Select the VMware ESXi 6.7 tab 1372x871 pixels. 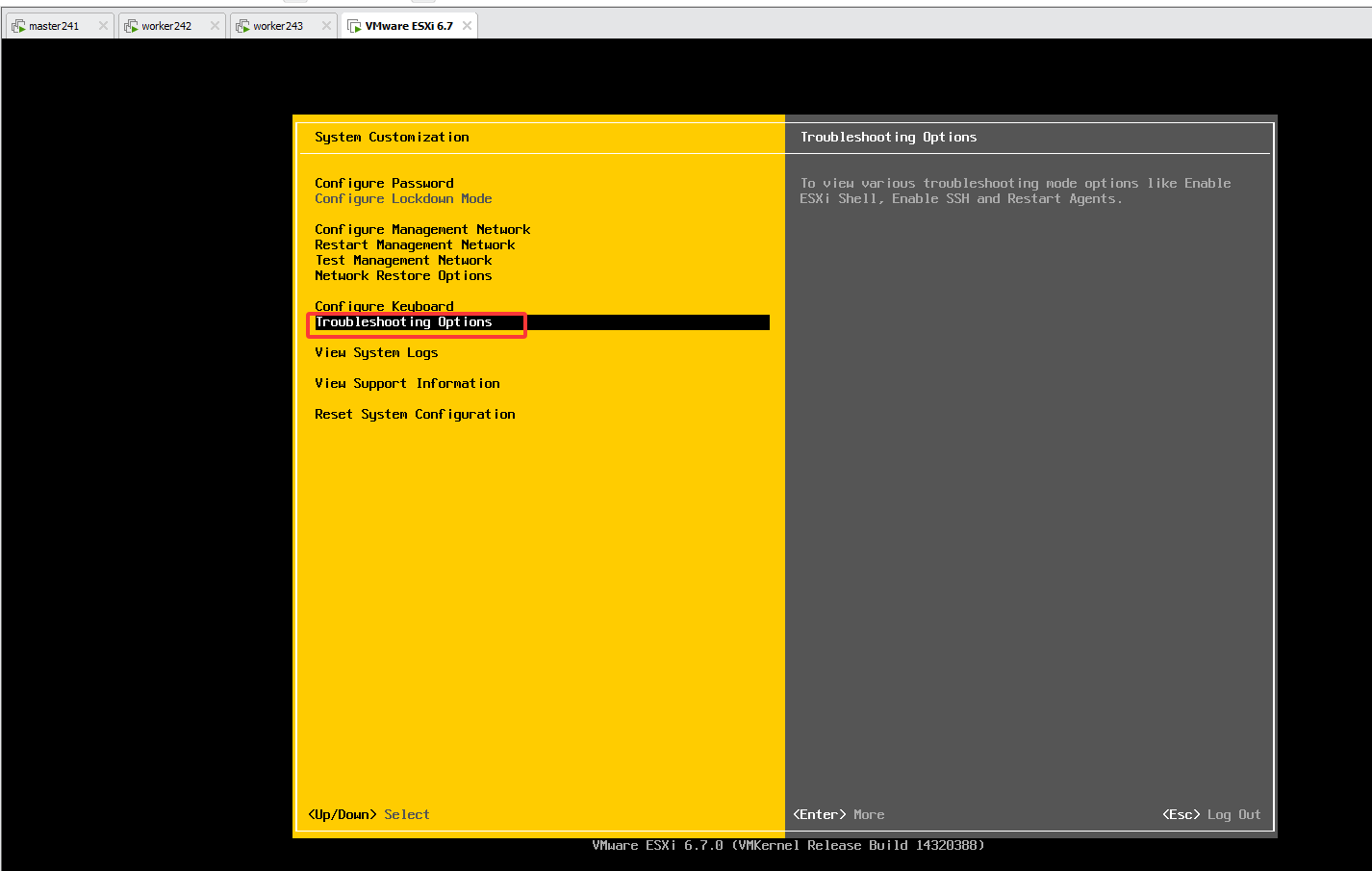point(409,26)
